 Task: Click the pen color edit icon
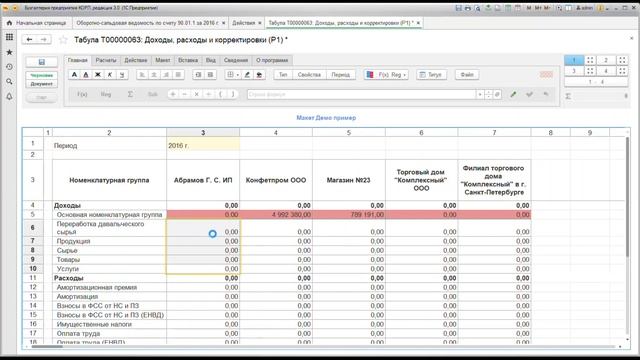(x=247, y=75)
